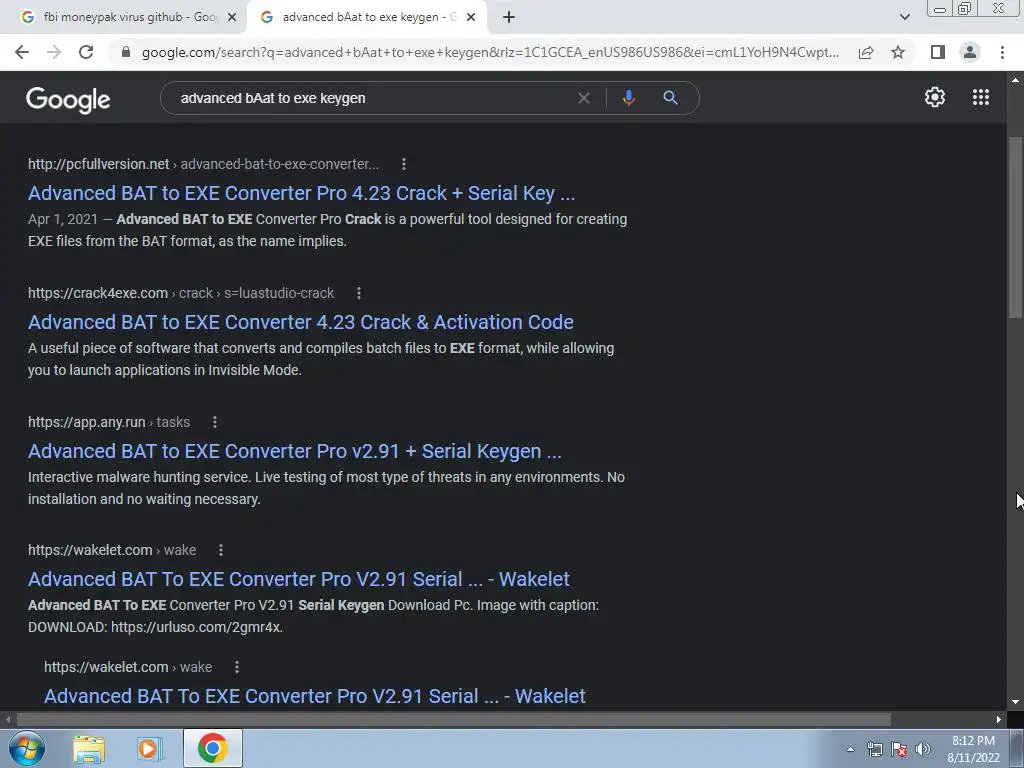Click the horizontal scroll left arrow
Image resolution: width=1024 pixels, height=768 pixels.
pos(8,720)
